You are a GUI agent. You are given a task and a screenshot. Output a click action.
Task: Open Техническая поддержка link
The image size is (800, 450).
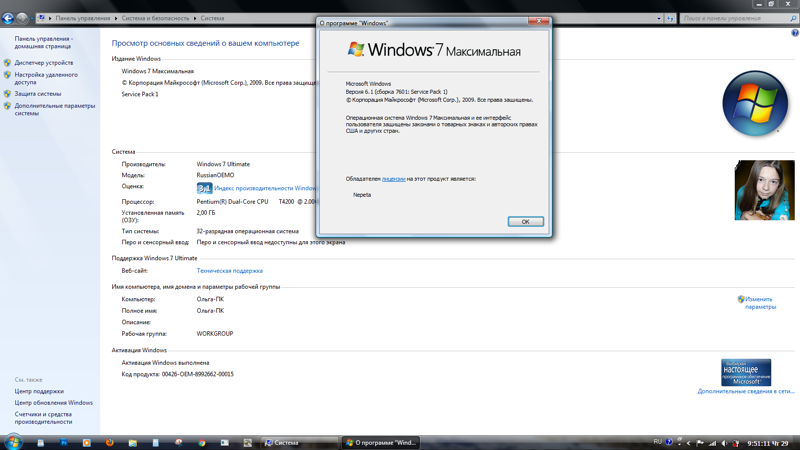click(x=230, y=271)
